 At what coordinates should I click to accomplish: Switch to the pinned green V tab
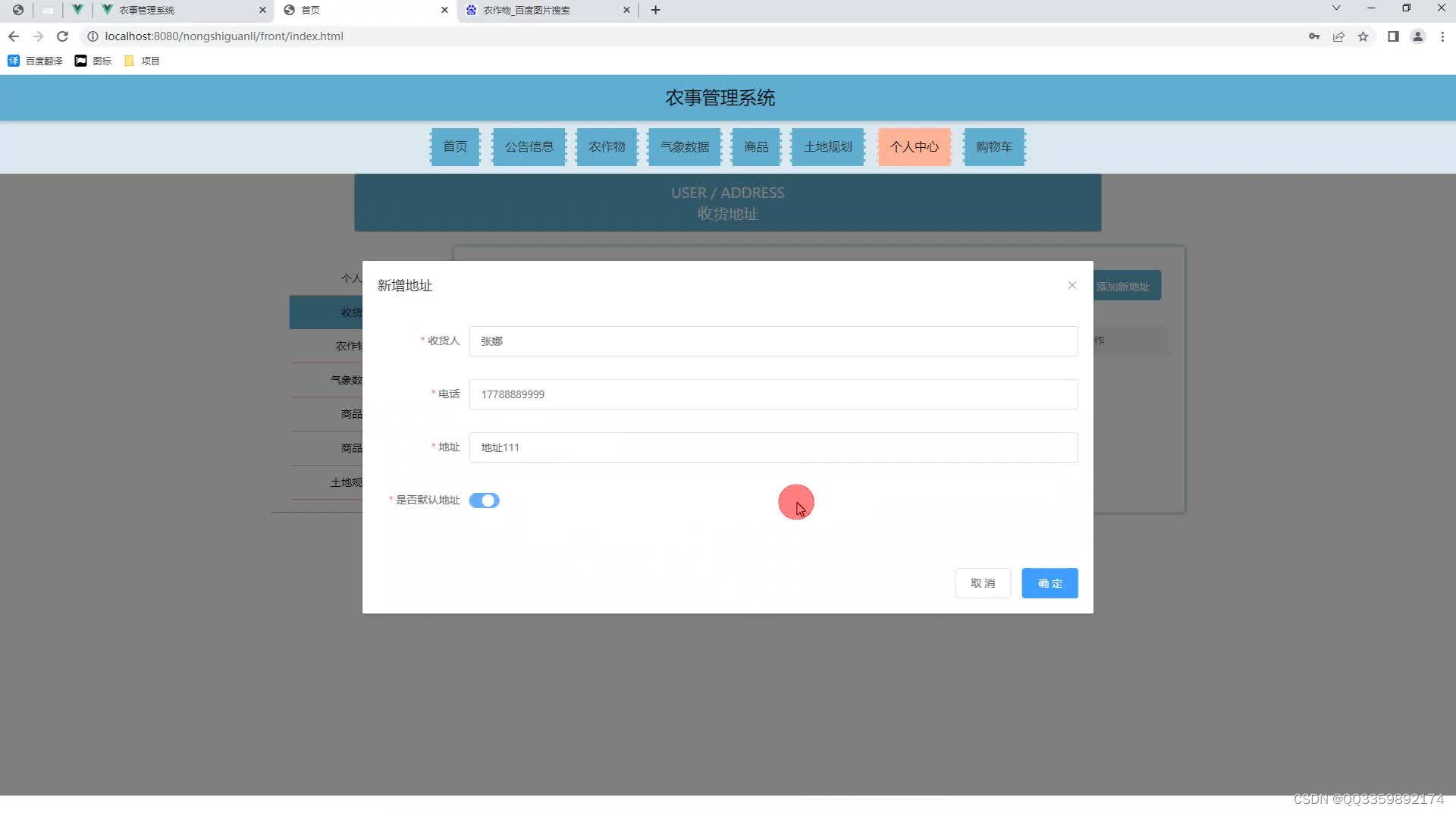pyautogui.click(x=77, y=10)
